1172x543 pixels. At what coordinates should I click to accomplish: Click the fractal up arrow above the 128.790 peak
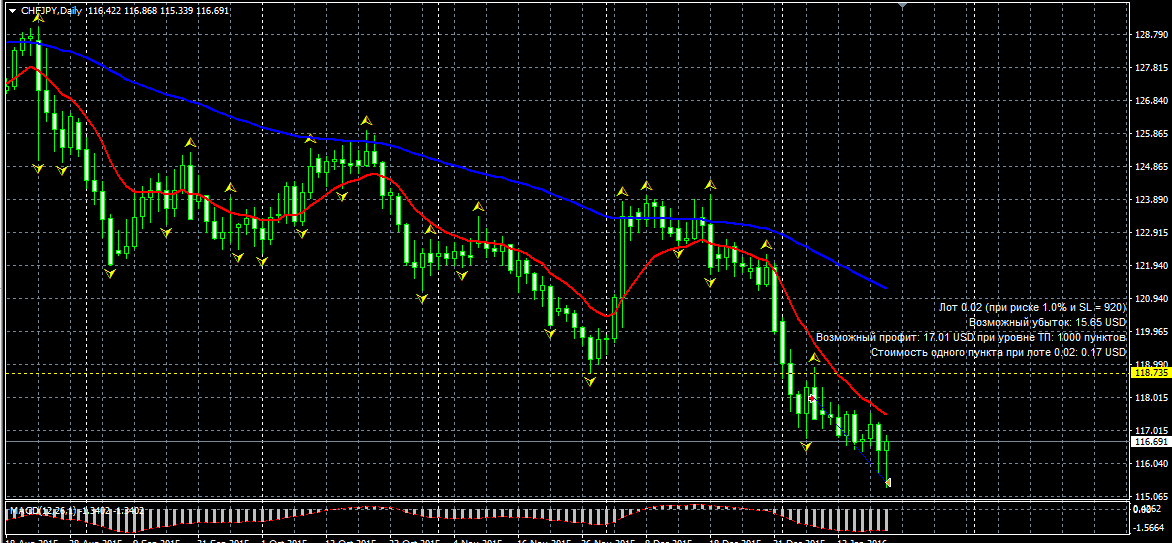click(x=37, y=18)
